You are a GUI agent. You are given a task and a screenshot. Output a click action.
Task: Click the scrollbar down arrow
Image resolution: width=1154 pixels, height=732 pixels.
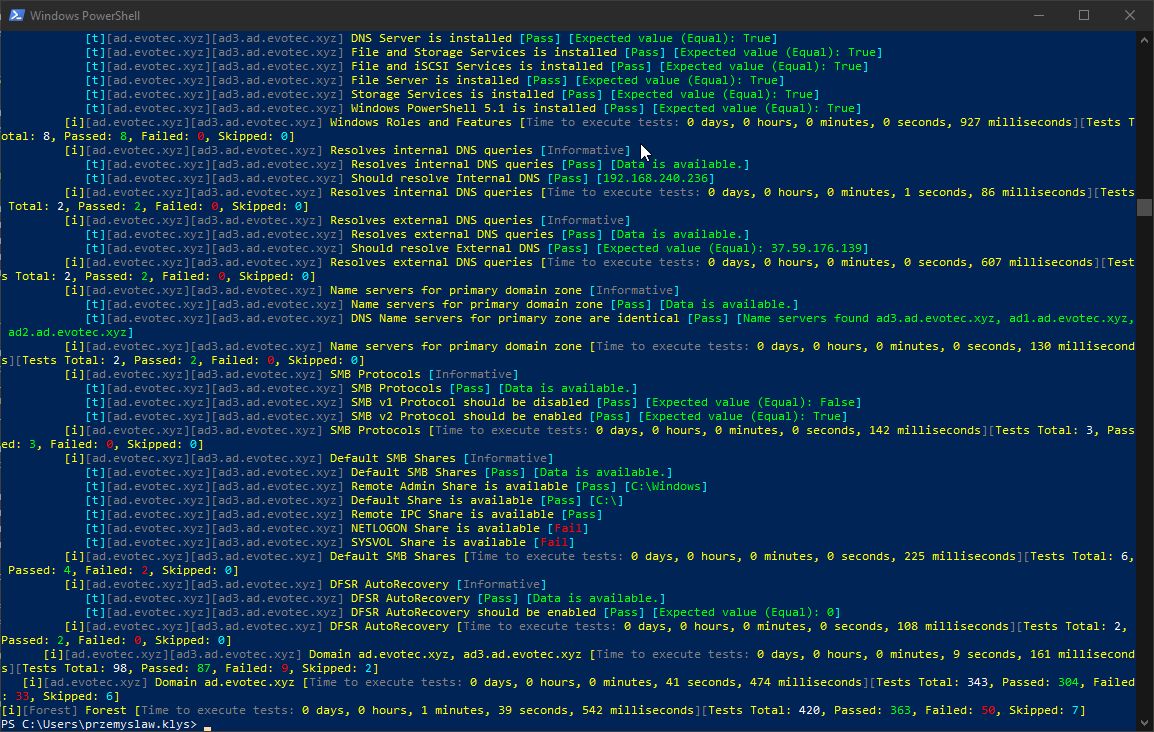coord(1145,724)
